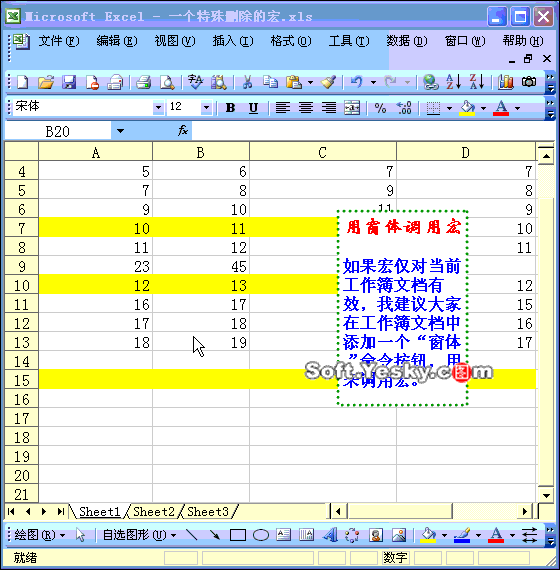The image size is (560, 570).
Task: Click the 绘图(R) drawing menu button
Action: click(40, 535)
